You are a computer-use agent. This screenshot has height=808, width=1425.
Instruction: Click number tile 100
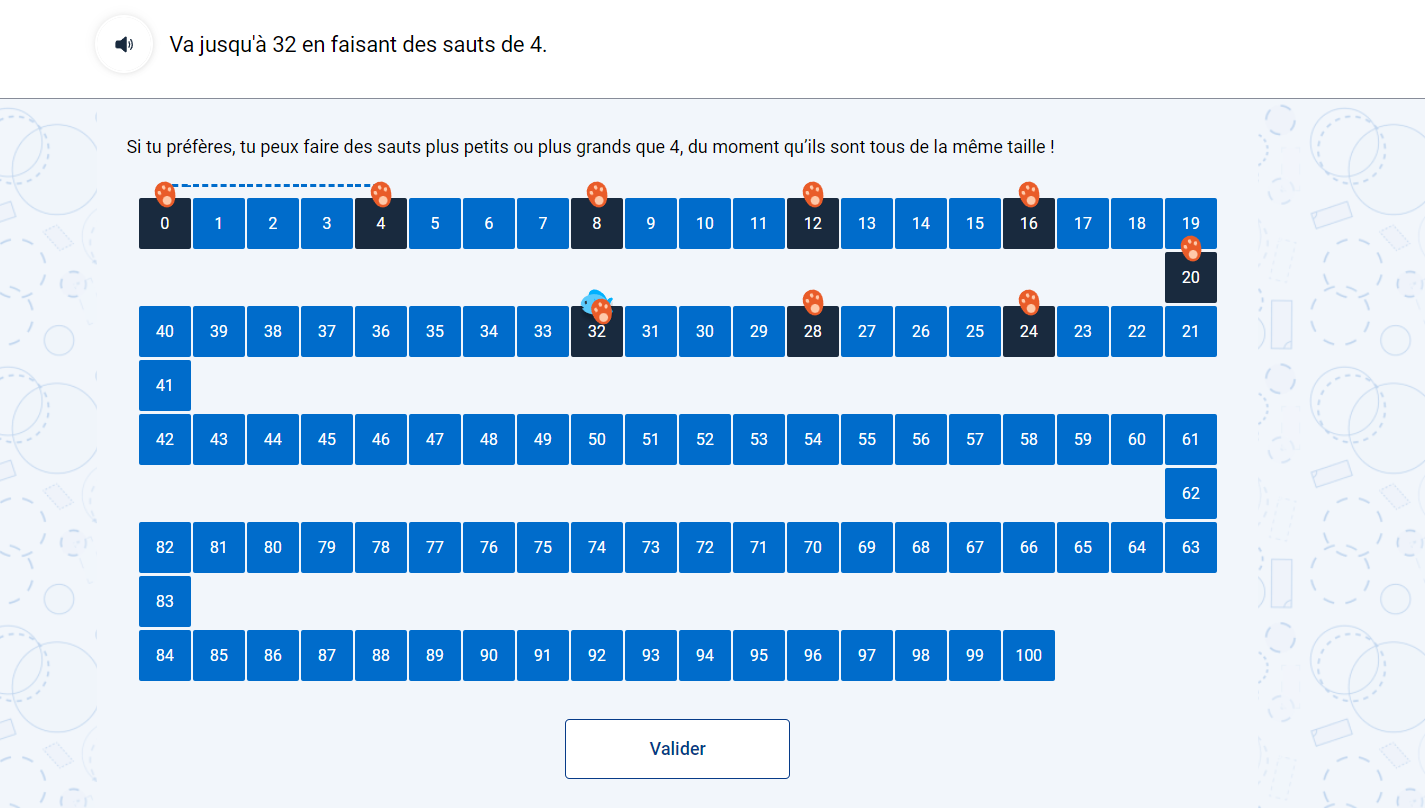point(1029,655)
